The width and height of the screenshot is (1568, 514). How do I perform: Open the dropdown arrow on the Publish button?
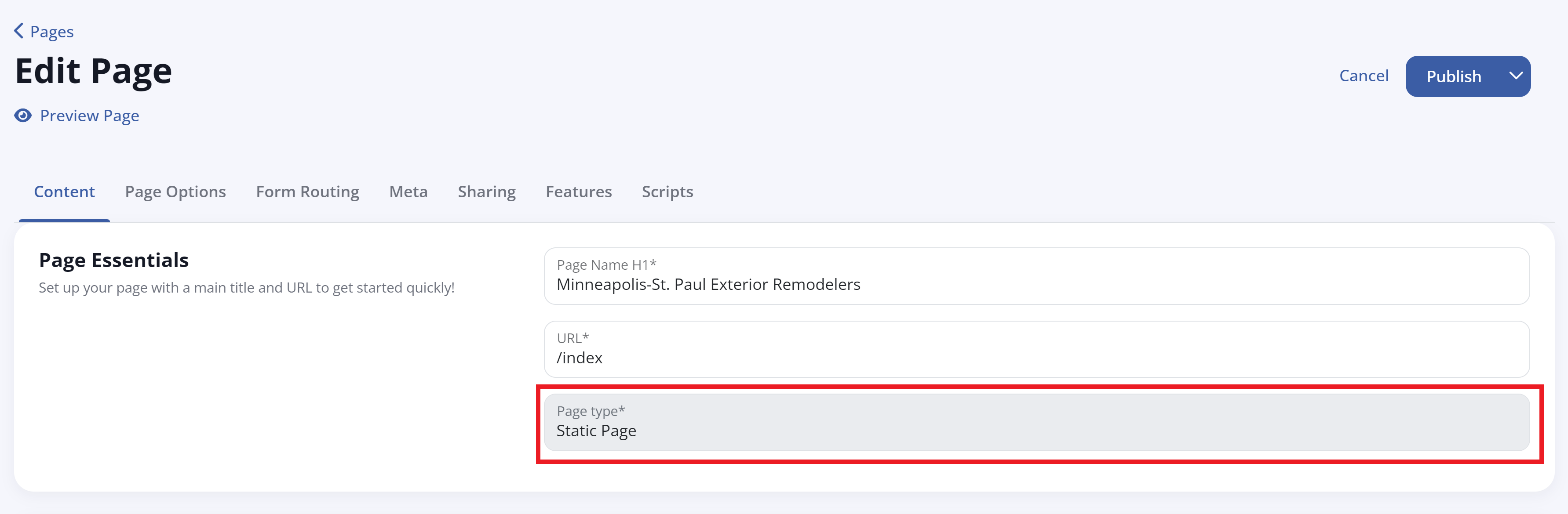pyautogui.click(x=1516, y=76)
